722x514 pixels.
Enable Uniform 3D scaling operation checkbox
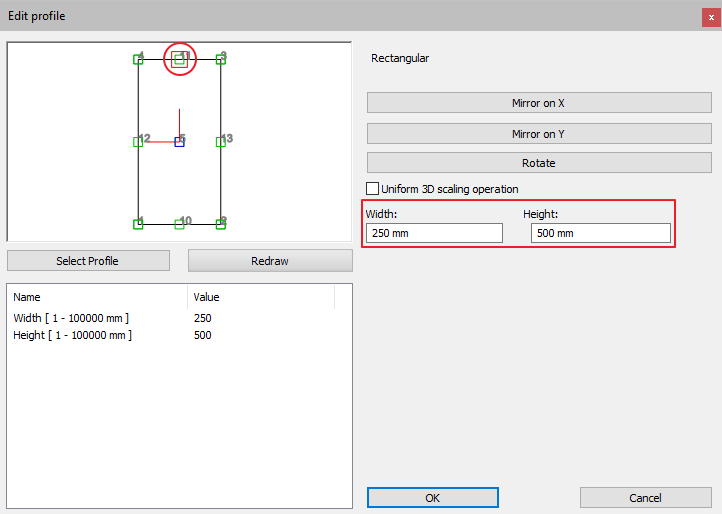click(x=373, y=188)
